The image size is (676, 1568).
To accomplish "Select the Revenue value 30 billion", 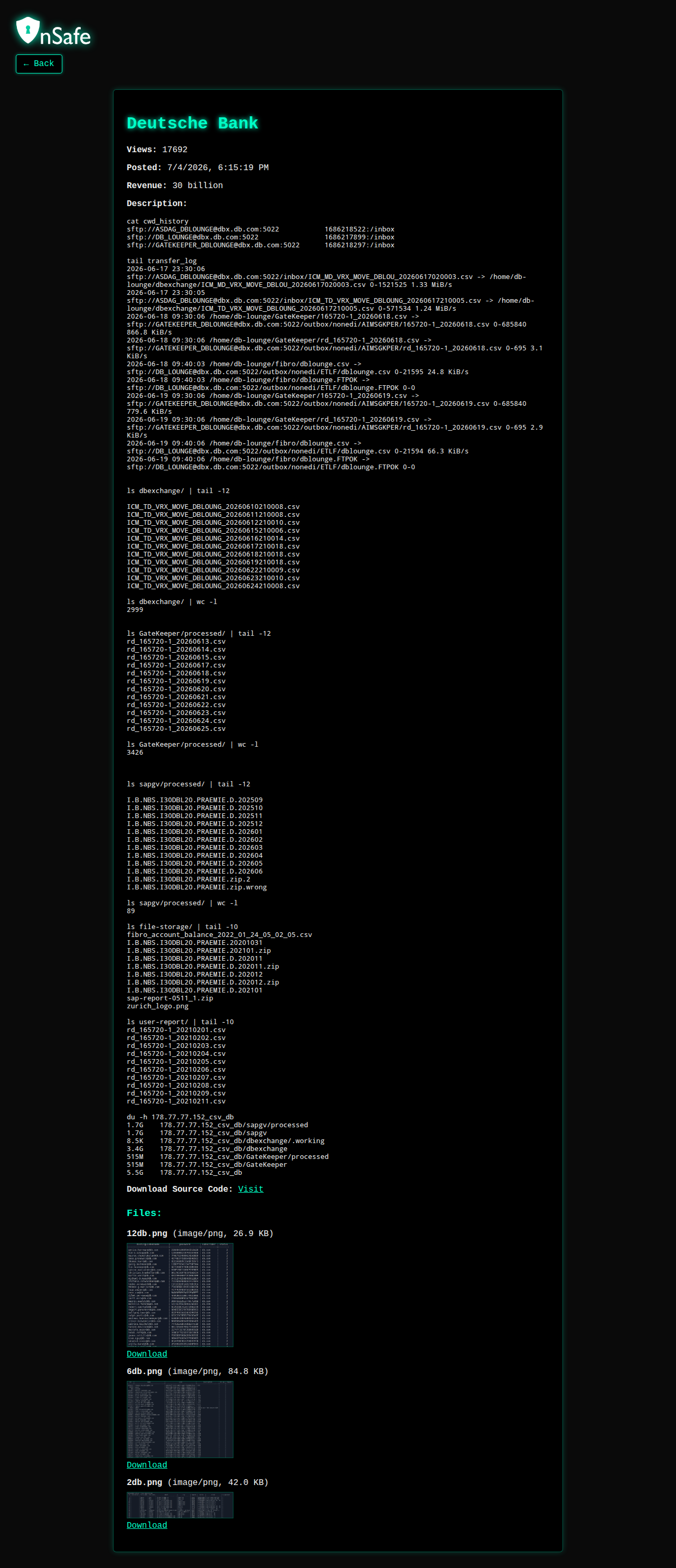I will click(198, 185).
